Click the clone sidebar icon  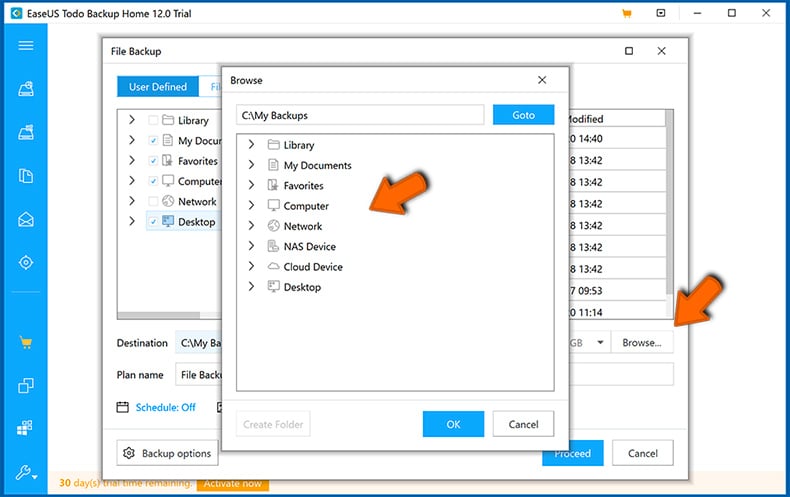pyautogui.click(x=26, y=386)
